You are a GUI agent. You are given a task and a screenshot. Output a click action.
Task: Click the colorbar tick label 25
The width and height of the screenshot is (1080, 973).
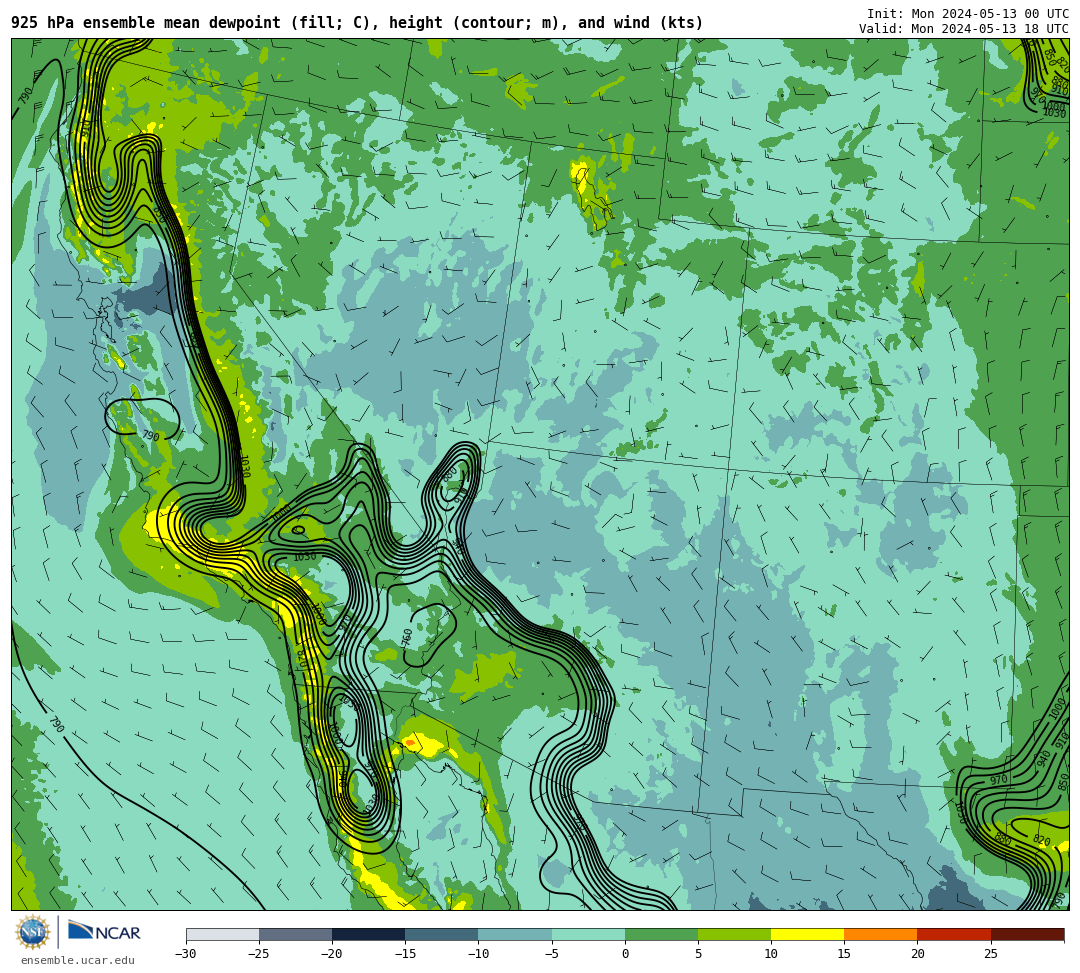click(990, 954)
